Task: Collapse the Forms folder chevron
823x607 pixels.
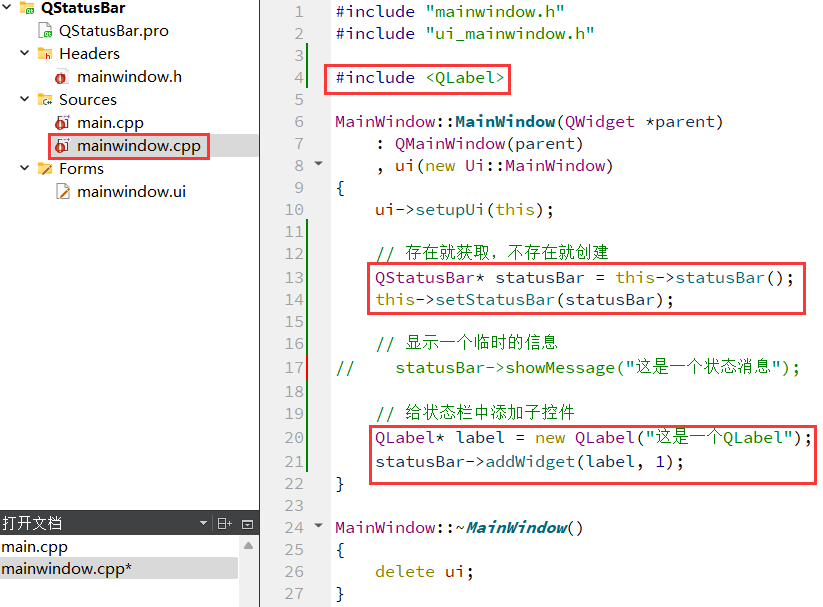Action: coord(24,168)
